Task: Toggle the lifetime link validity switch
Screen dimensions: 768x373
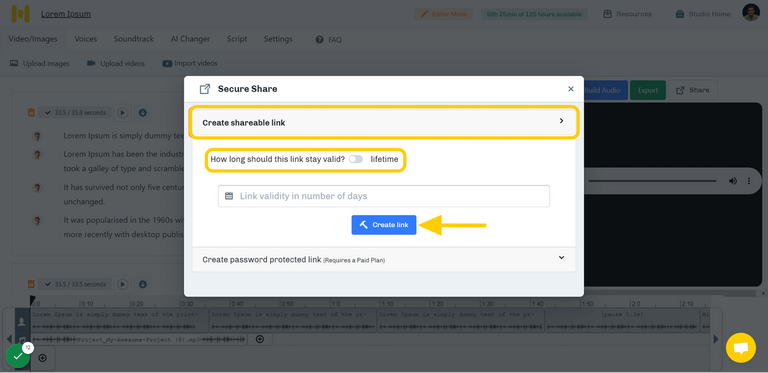Action: coord(356,159)
